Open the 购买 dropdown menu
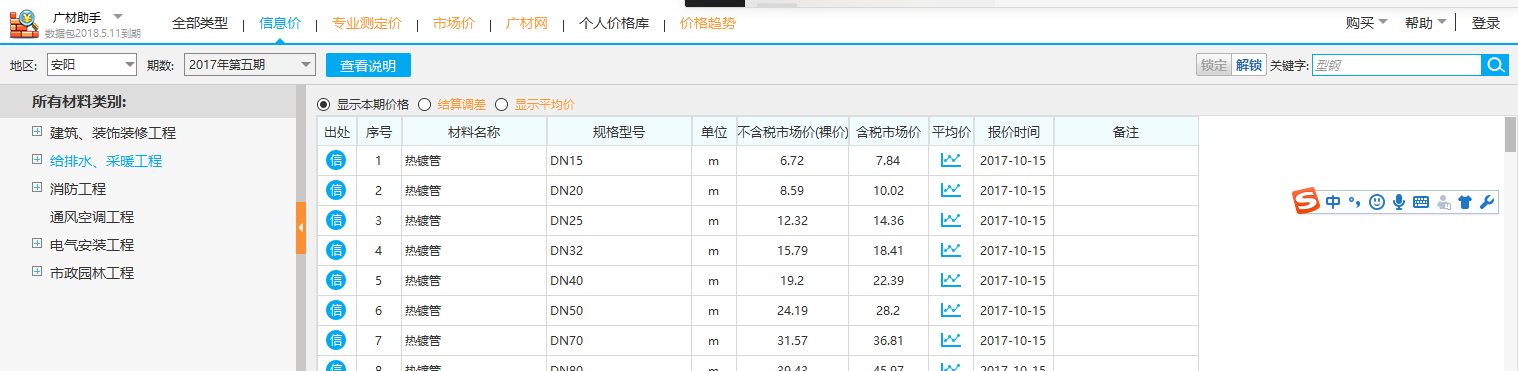The image size is (1518, 371). coord(1366,23)
